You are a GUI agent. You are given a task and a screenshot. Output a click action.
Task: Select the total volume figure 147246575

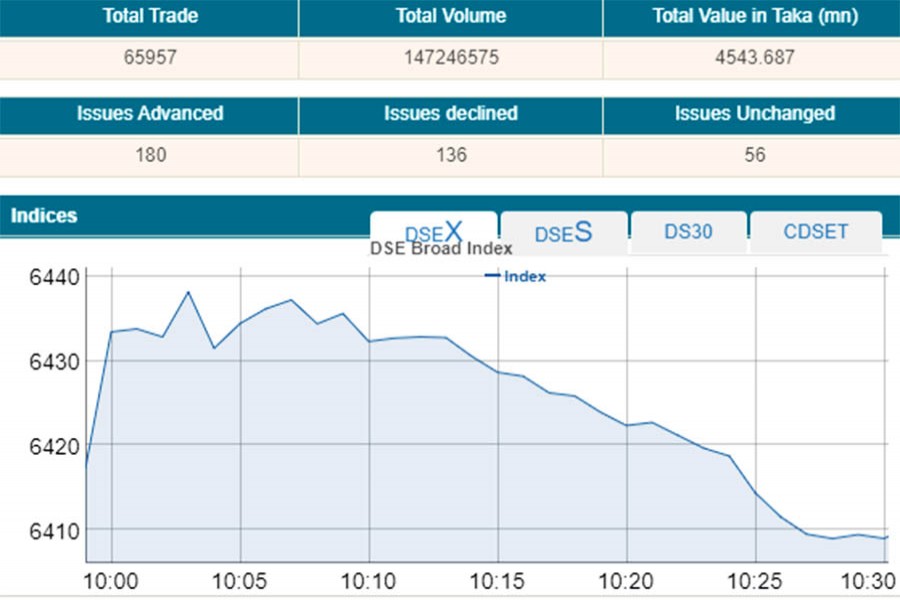(450, 57)
